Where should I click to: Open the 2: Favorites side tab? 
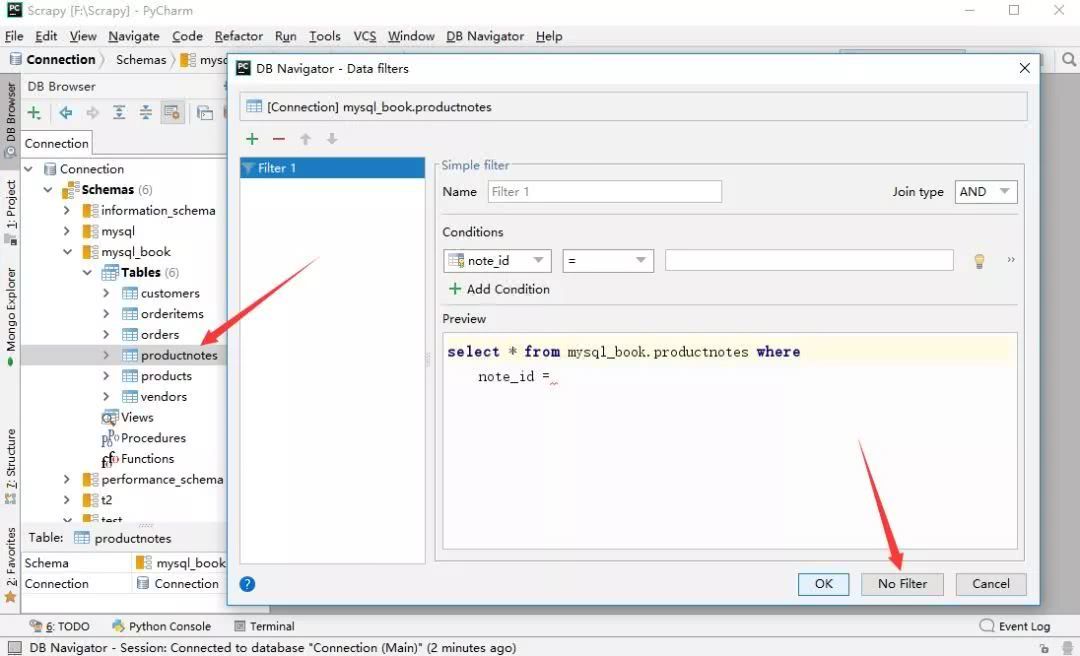coord(10,565)
